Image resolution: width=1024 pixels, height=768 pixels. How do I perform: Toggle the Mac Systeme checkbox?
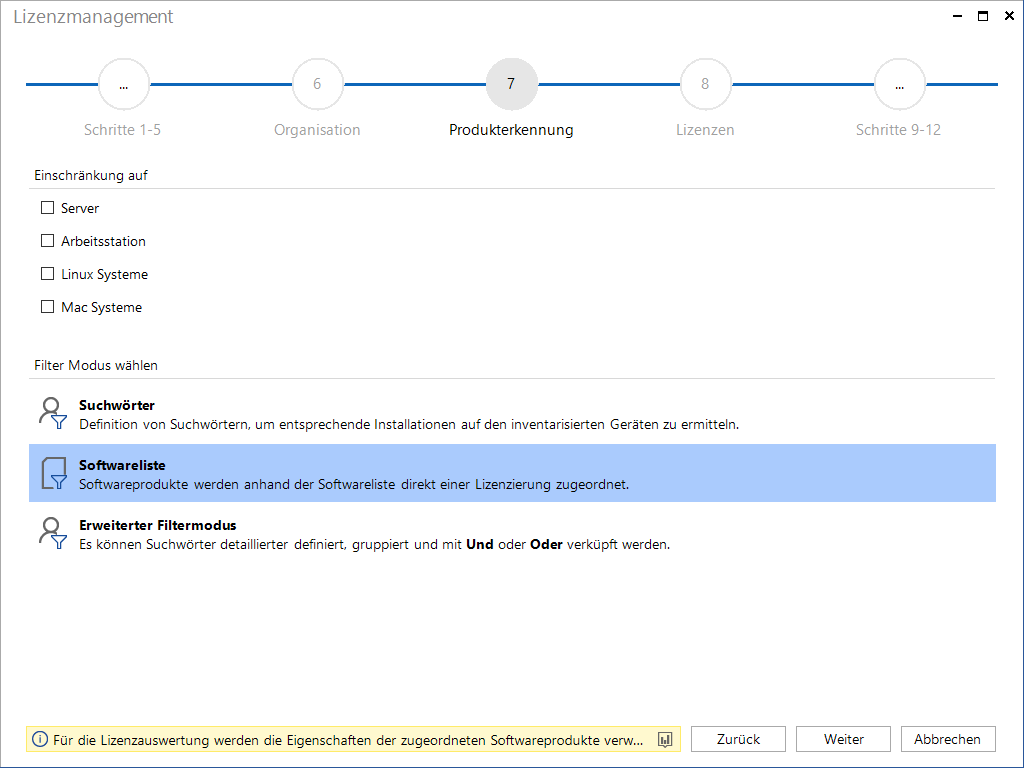47,307
